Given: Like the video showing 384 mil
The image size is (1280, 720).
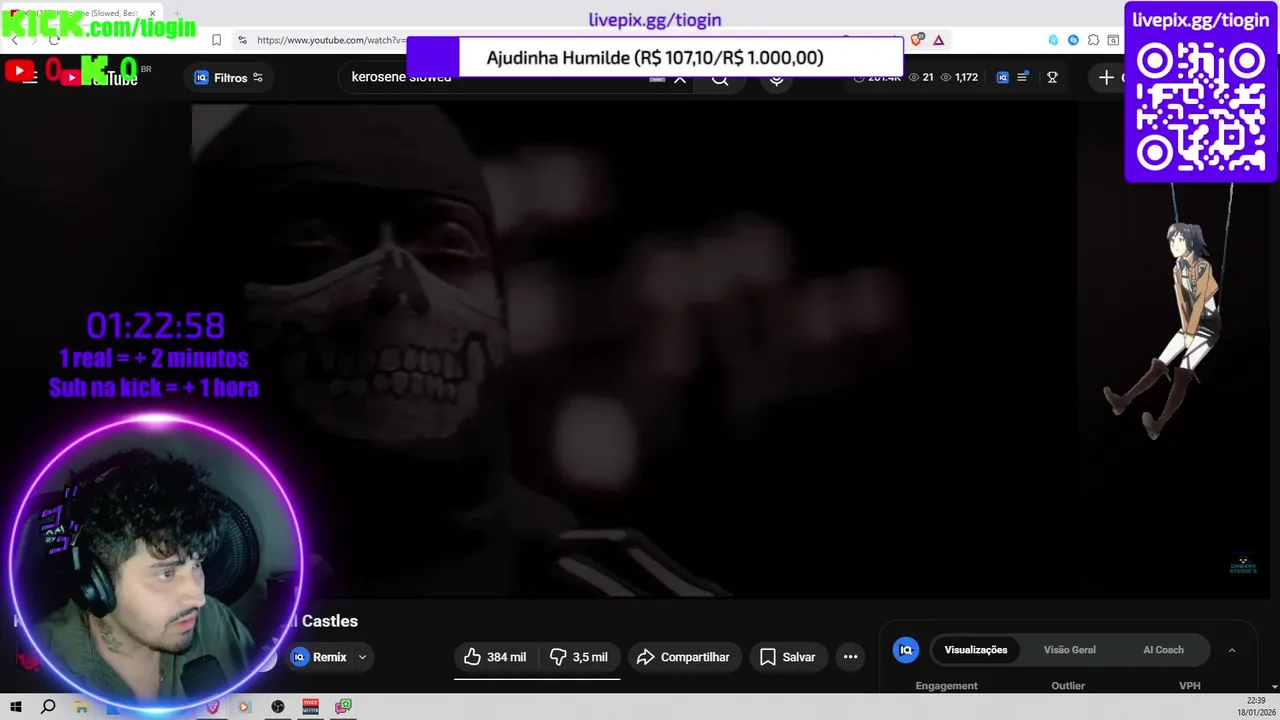Looking at the screenshot, I should (x=496, y=657).
